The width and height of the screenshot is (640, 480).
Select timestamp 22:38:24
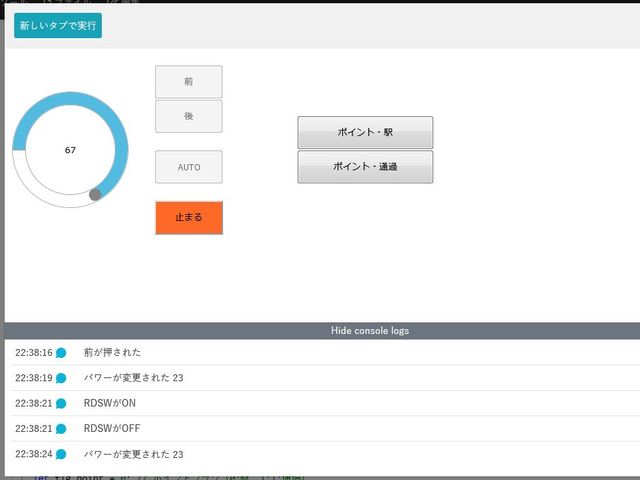coord(34,454)
